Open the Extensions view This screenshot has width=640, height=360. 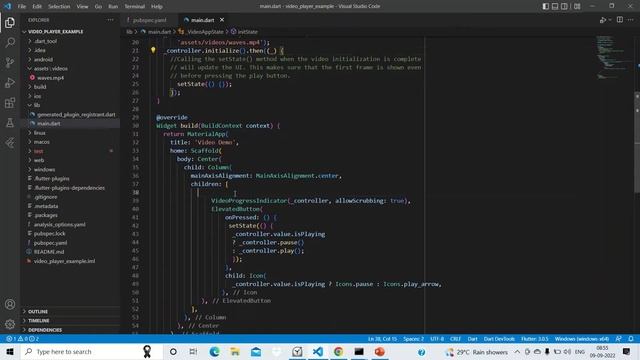click(10, 103)
